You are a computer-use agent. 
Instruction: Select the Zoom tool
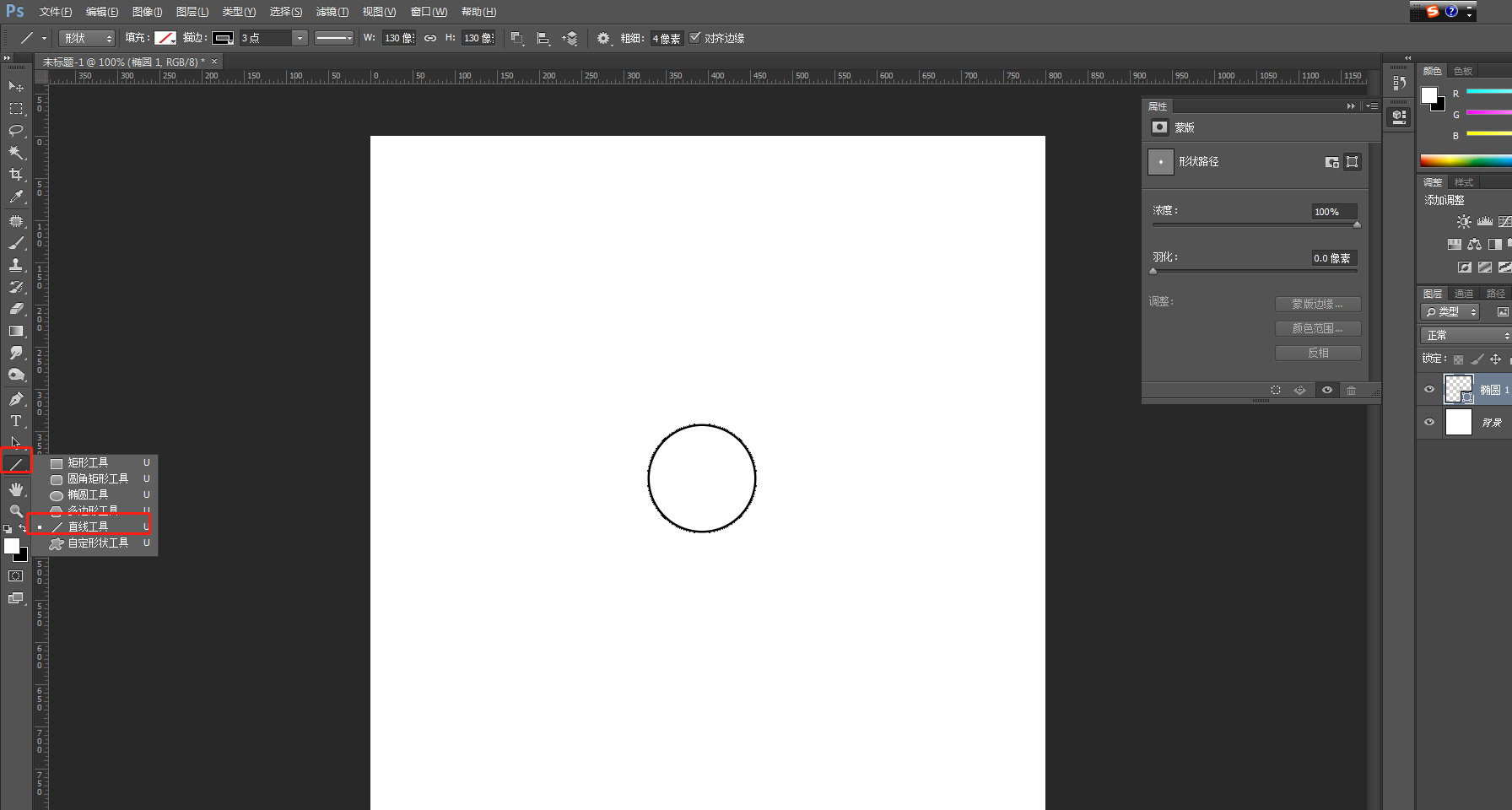click(15, 510)
